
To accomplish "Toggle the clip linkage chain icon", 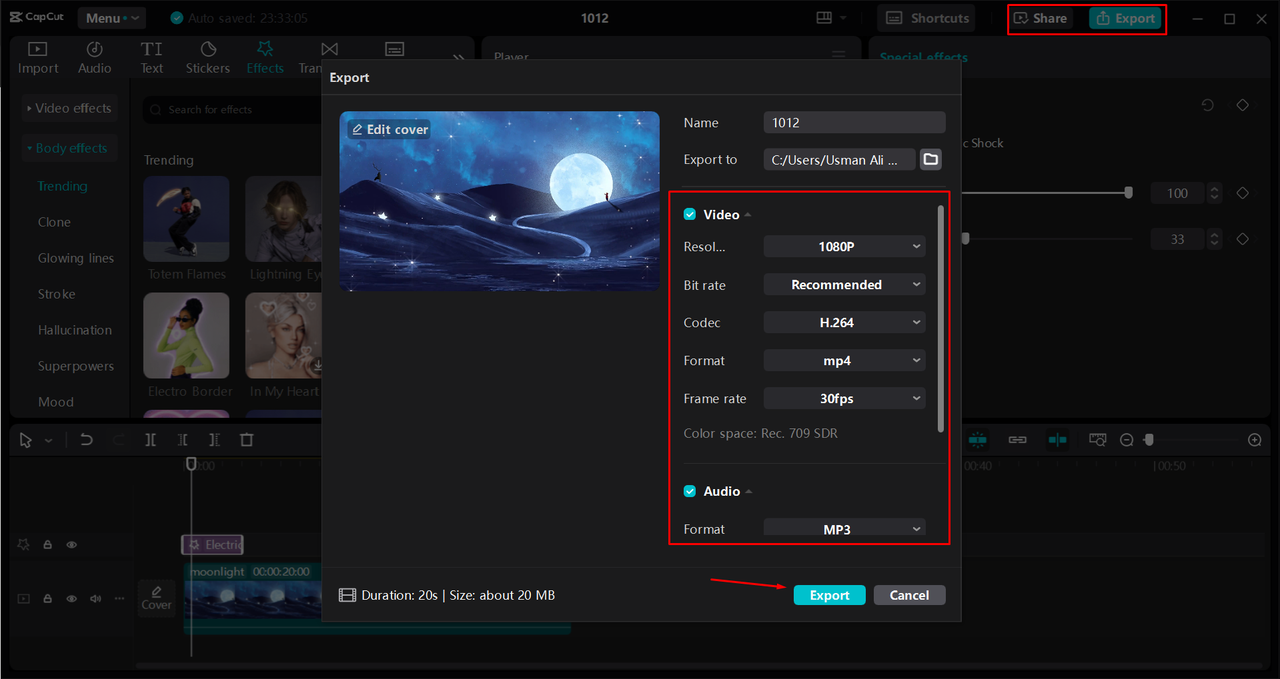I will 1017,440.
